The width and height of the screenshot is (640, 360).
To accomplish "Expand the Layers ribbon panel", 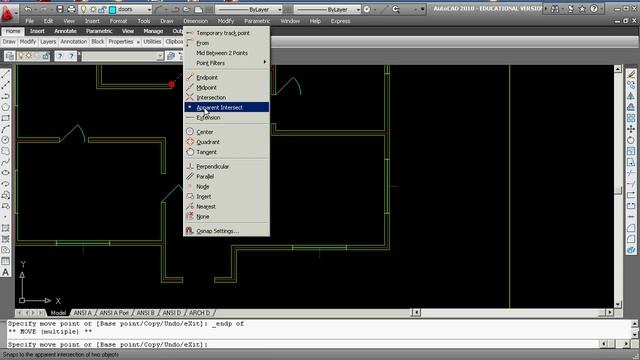I will click(x=48, y=42).
